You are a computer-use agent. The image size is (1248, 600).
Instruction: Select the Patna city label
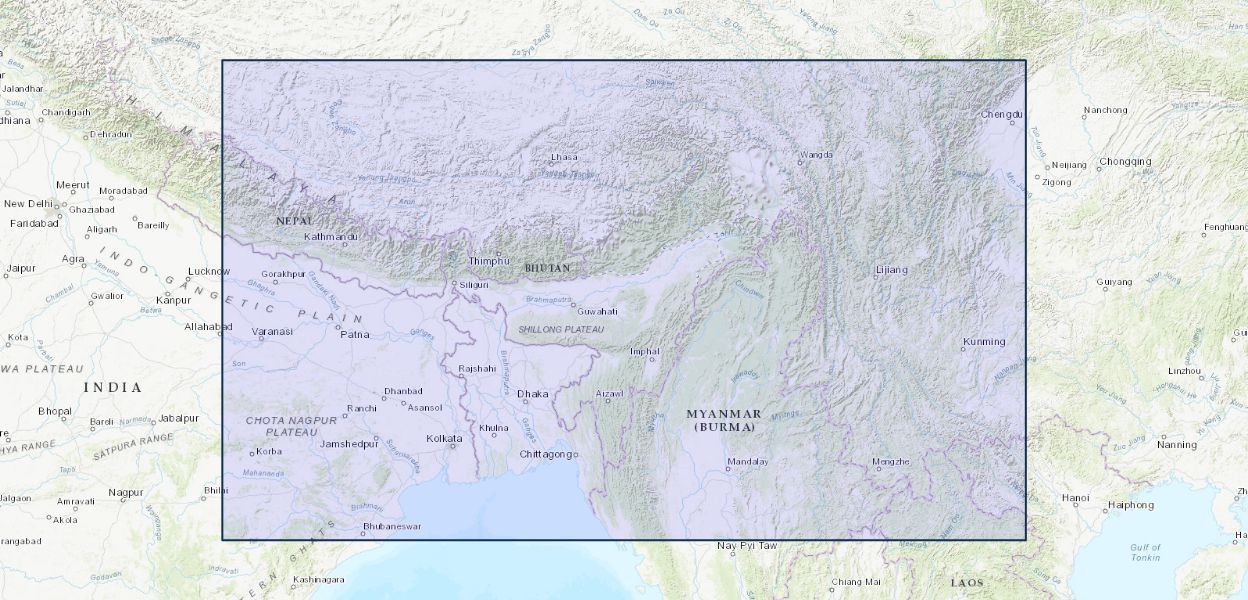pos(355,334)
